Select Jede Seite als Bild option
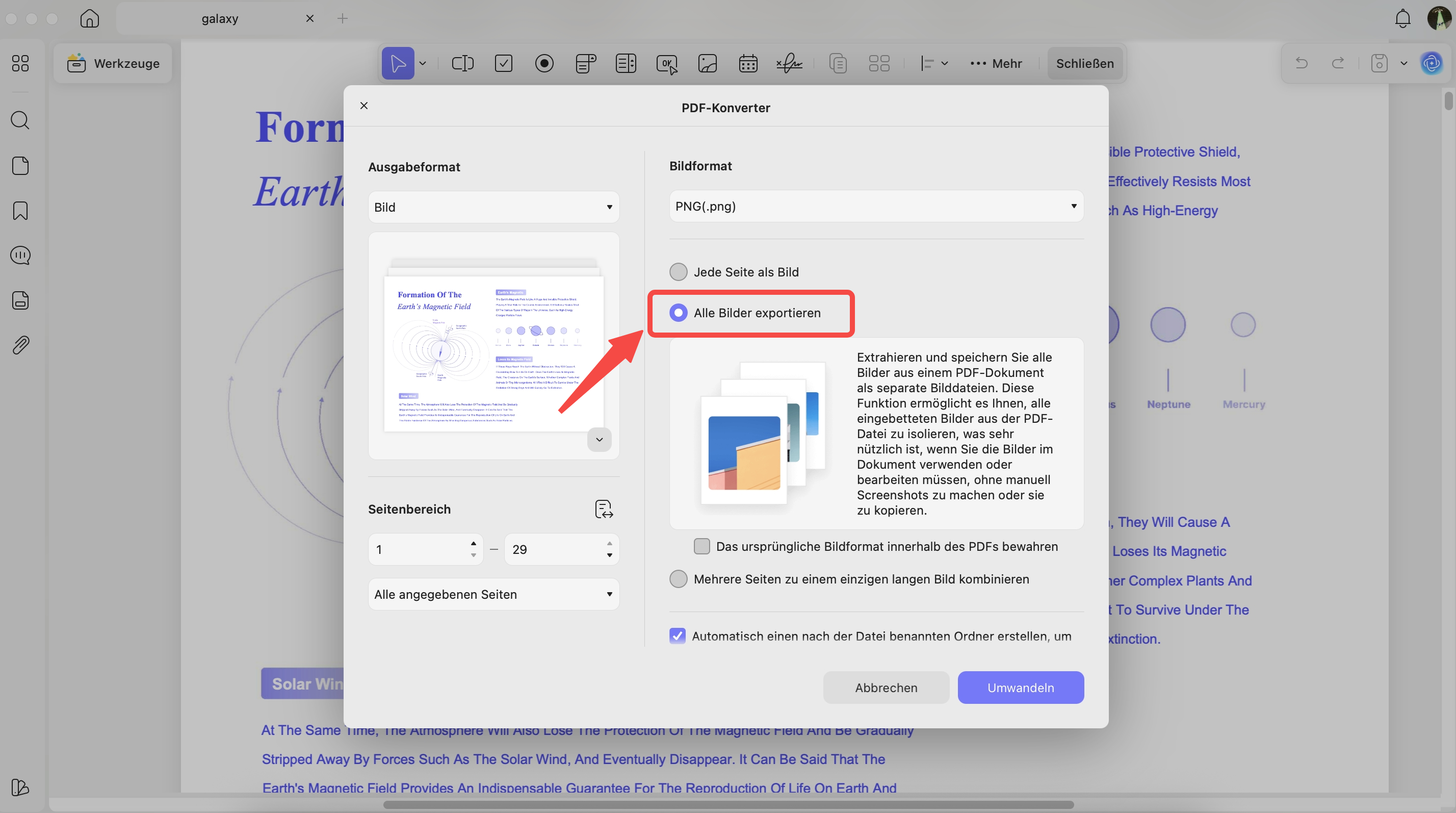 (678, 271)
